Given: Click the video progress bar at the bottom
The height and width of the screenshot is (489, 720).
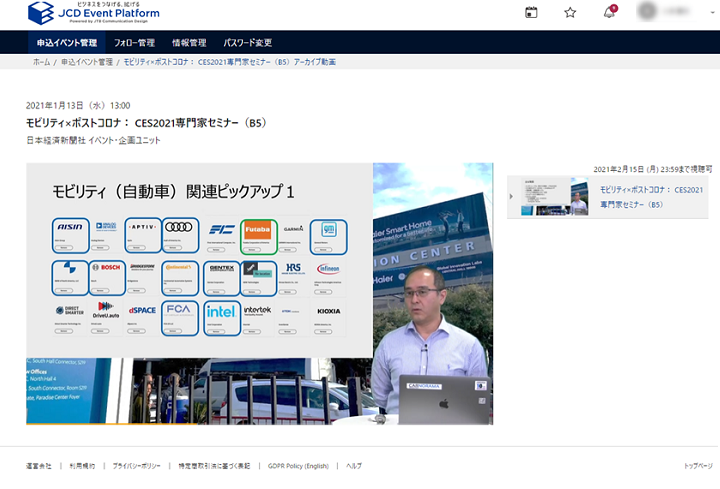Looking at the screenshot, I should coord(259,424).
